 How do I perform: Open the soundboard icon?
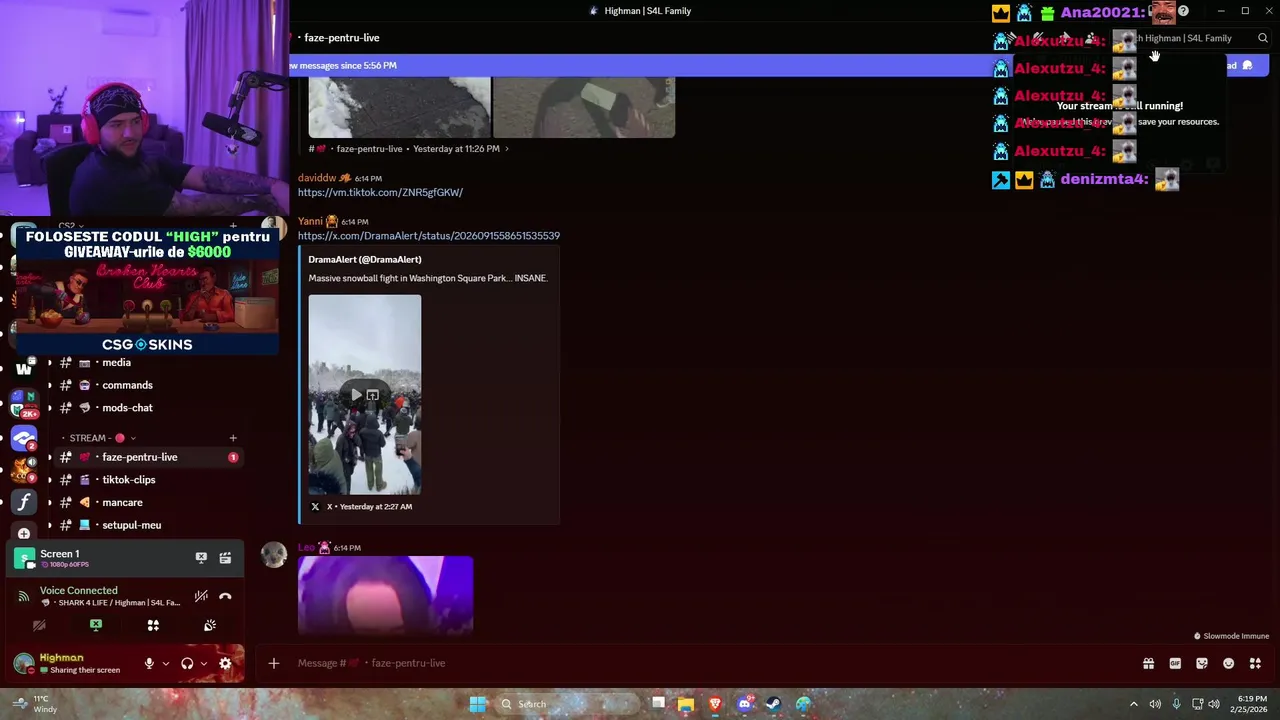(x=210, y=625)
